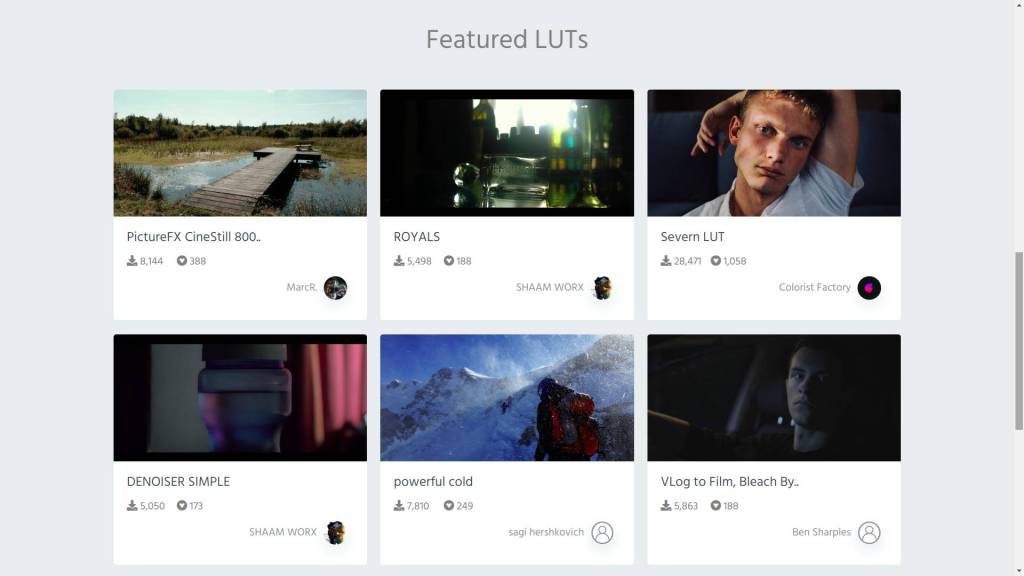Open the powerful cold preview image

[507, 398]
